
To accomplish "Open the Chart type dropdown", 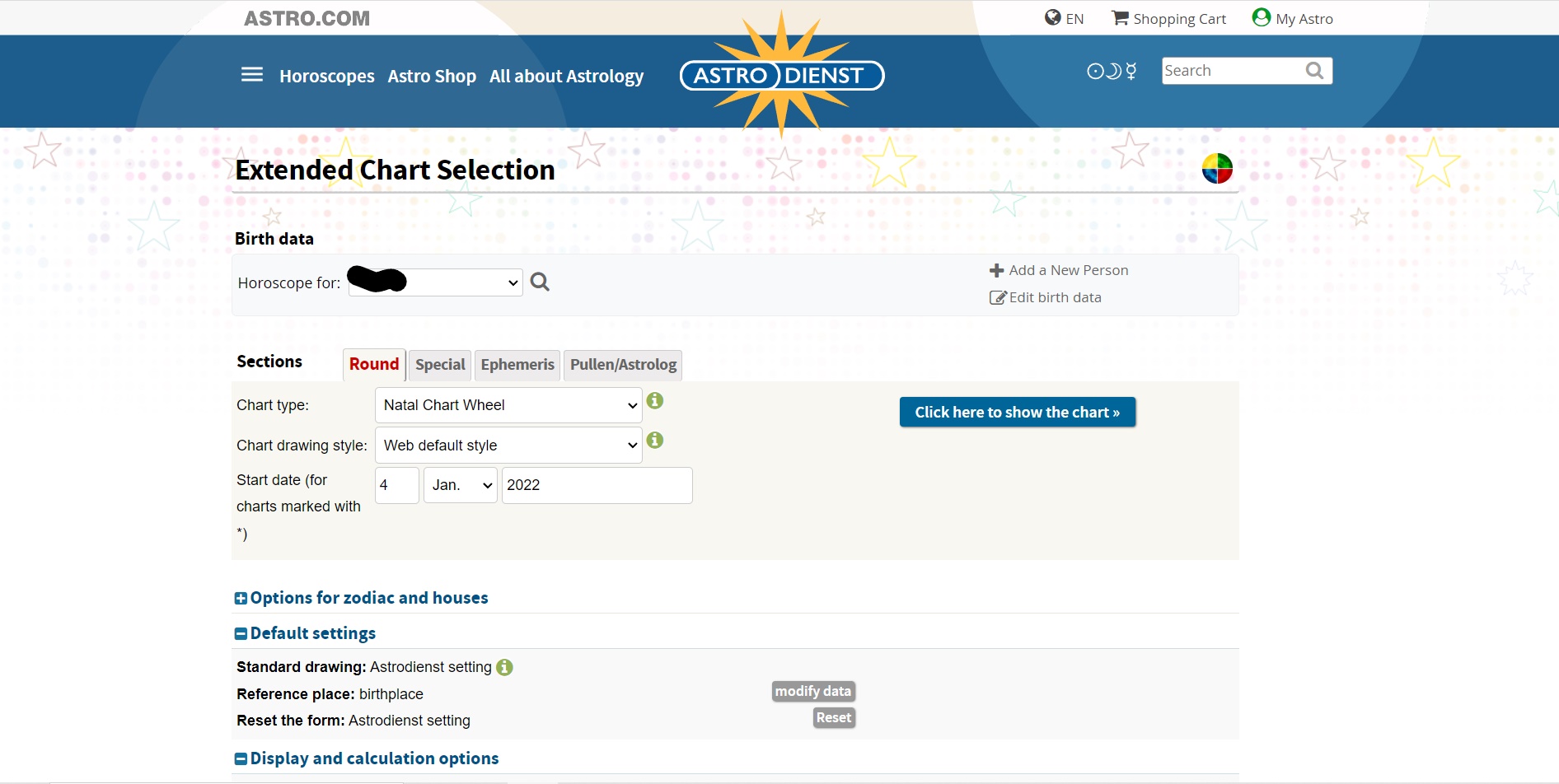I will pyautogui.click(x=508, y=405).
